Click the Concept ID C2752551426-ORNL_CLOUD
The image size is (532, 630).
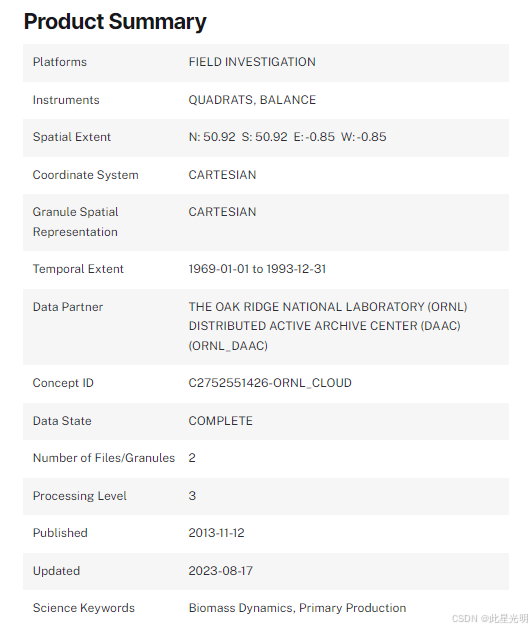pos(270,383)
